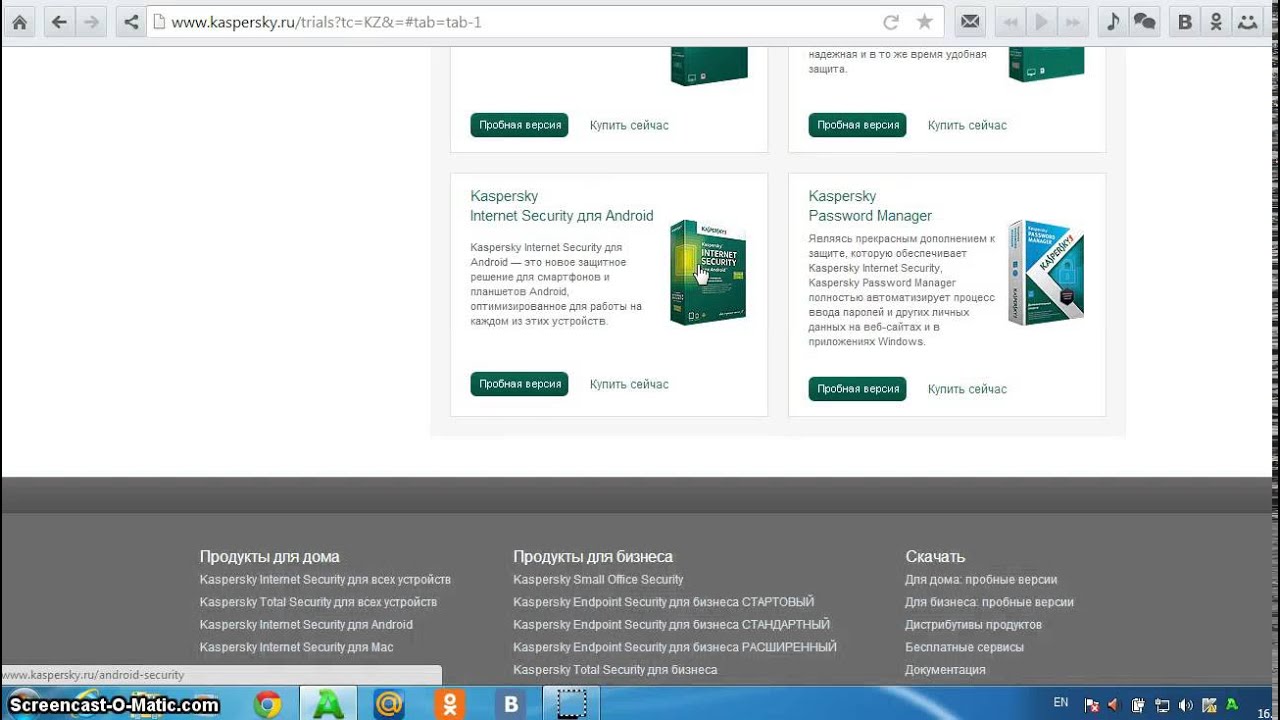Click the browser home icon
Screen dimensions: 1280x720
(x=19, y=22)
